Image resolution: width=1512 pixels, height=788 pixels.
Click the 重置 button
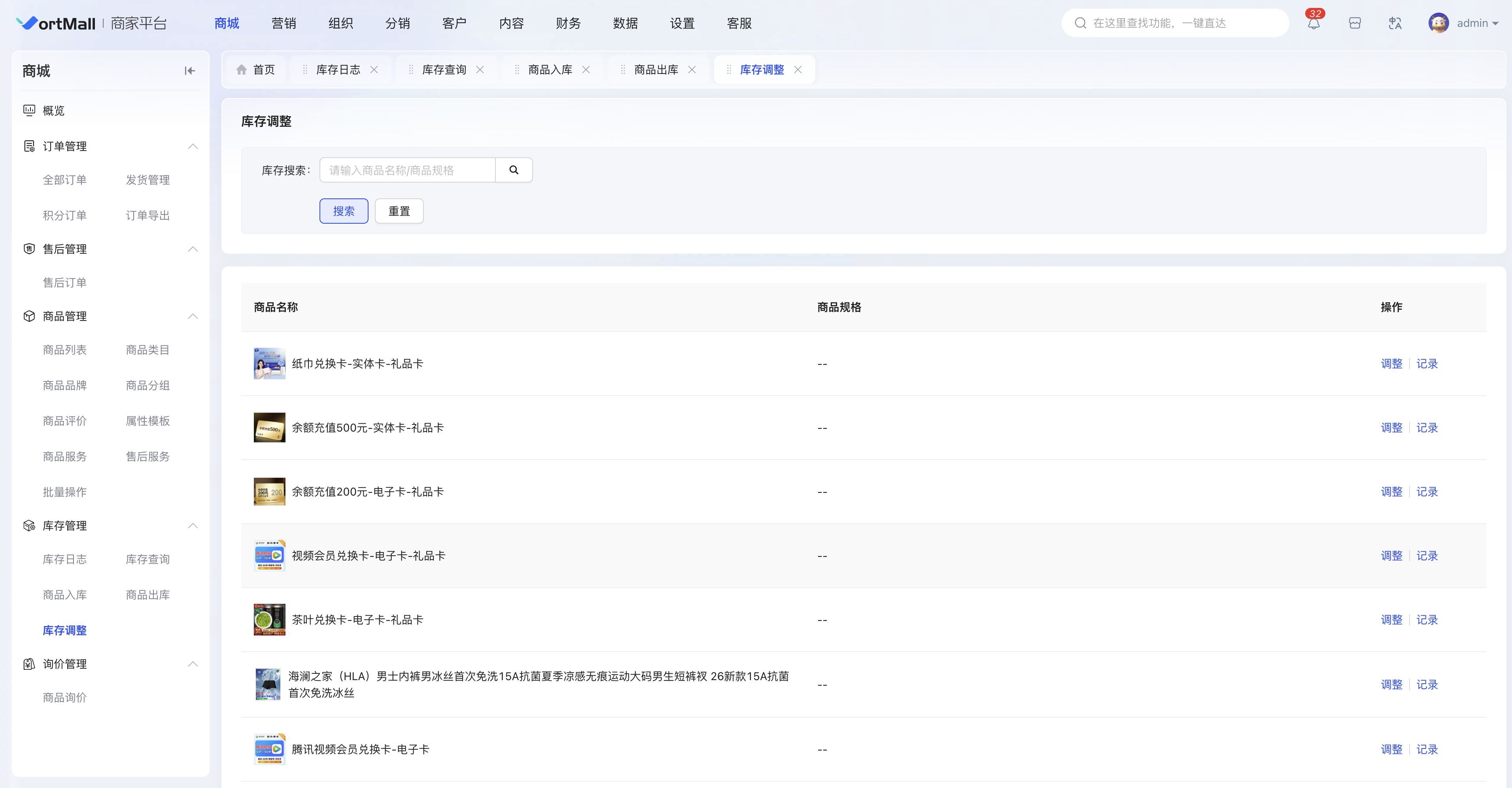399,211
